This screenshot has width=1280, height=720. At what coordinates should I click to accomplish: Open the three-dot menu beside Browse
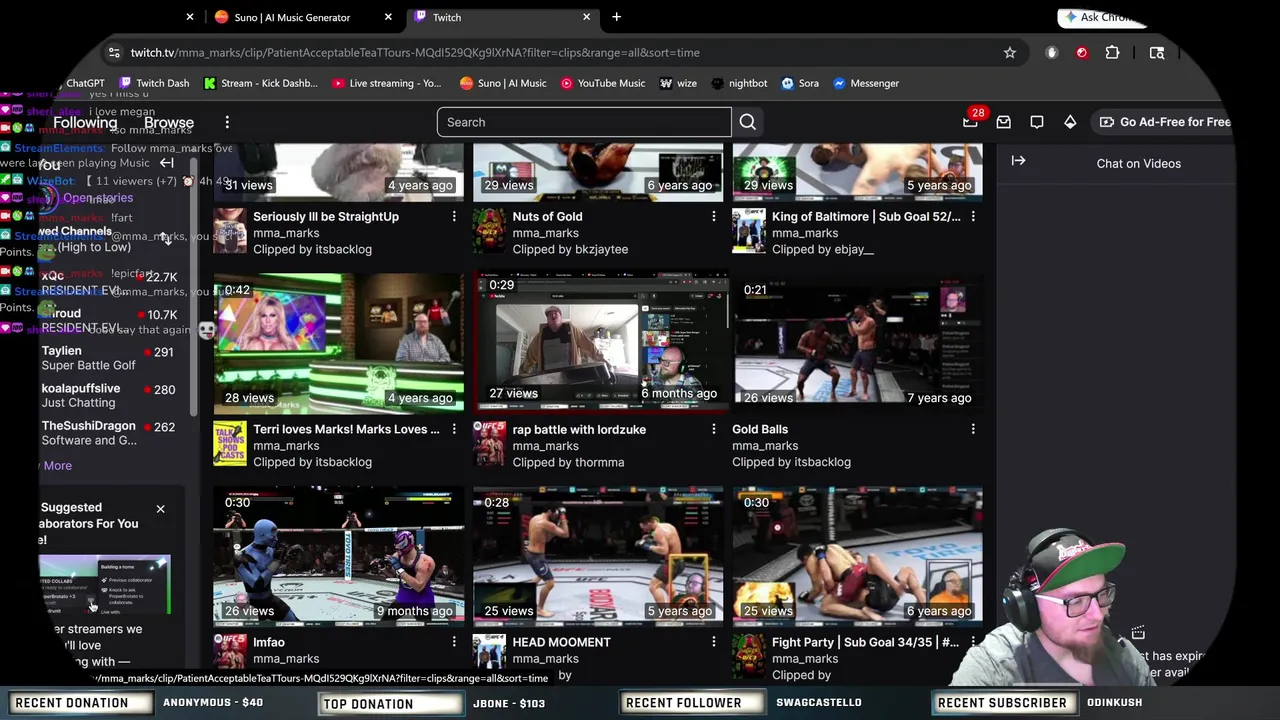coord(227,122)
